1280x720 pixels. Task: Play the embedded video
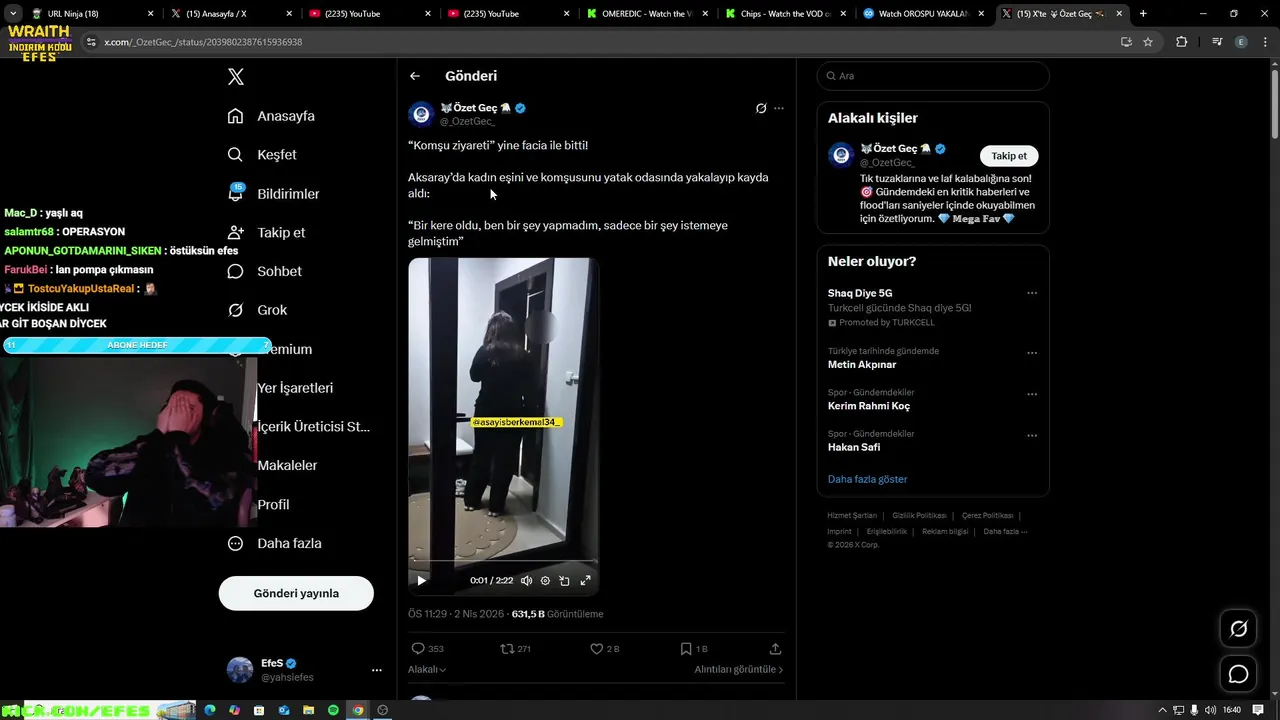pyautogui.click(x=421, y=580)
